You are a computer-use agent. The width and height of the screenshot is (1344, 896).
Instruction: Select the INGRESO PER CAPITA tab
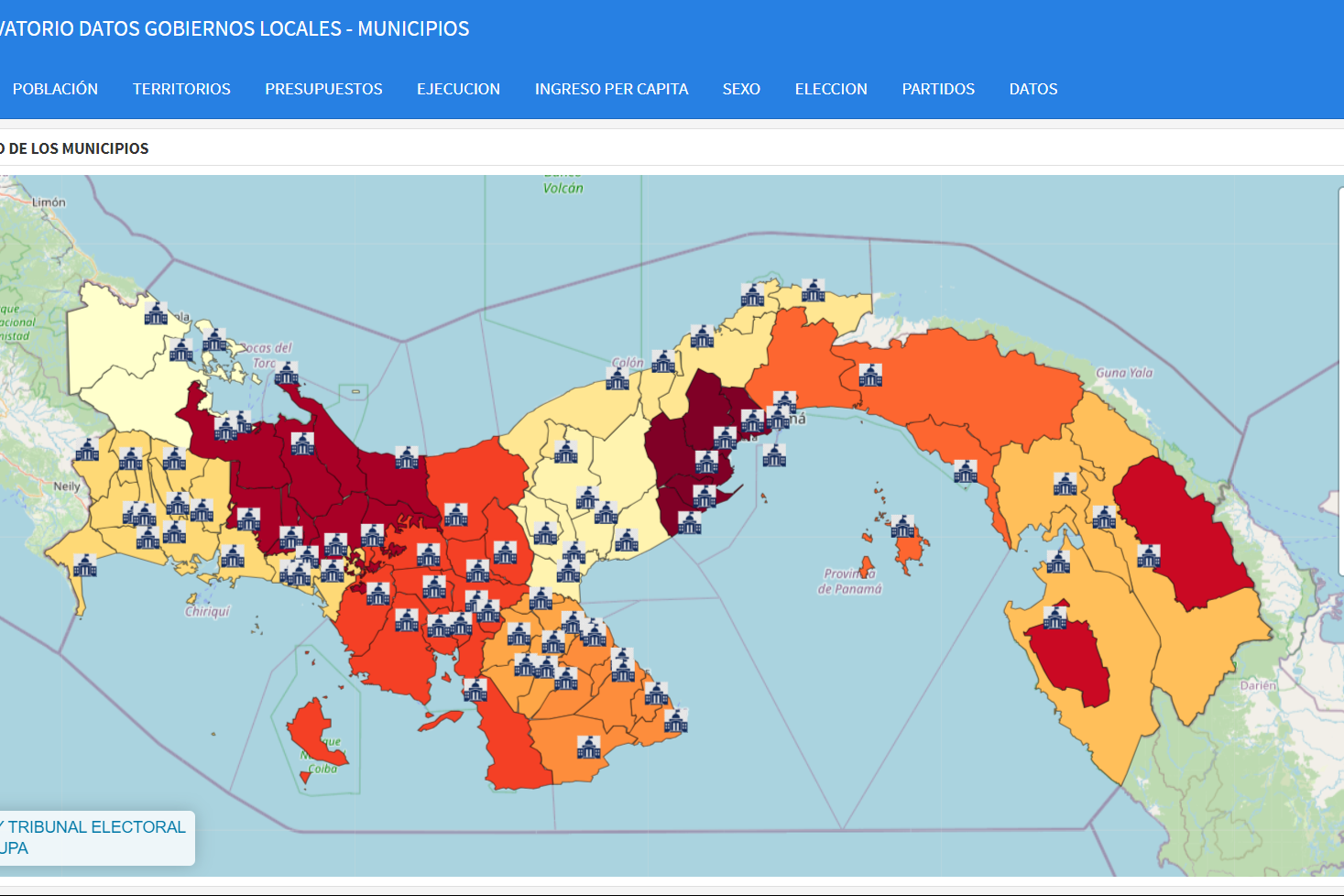611,89
